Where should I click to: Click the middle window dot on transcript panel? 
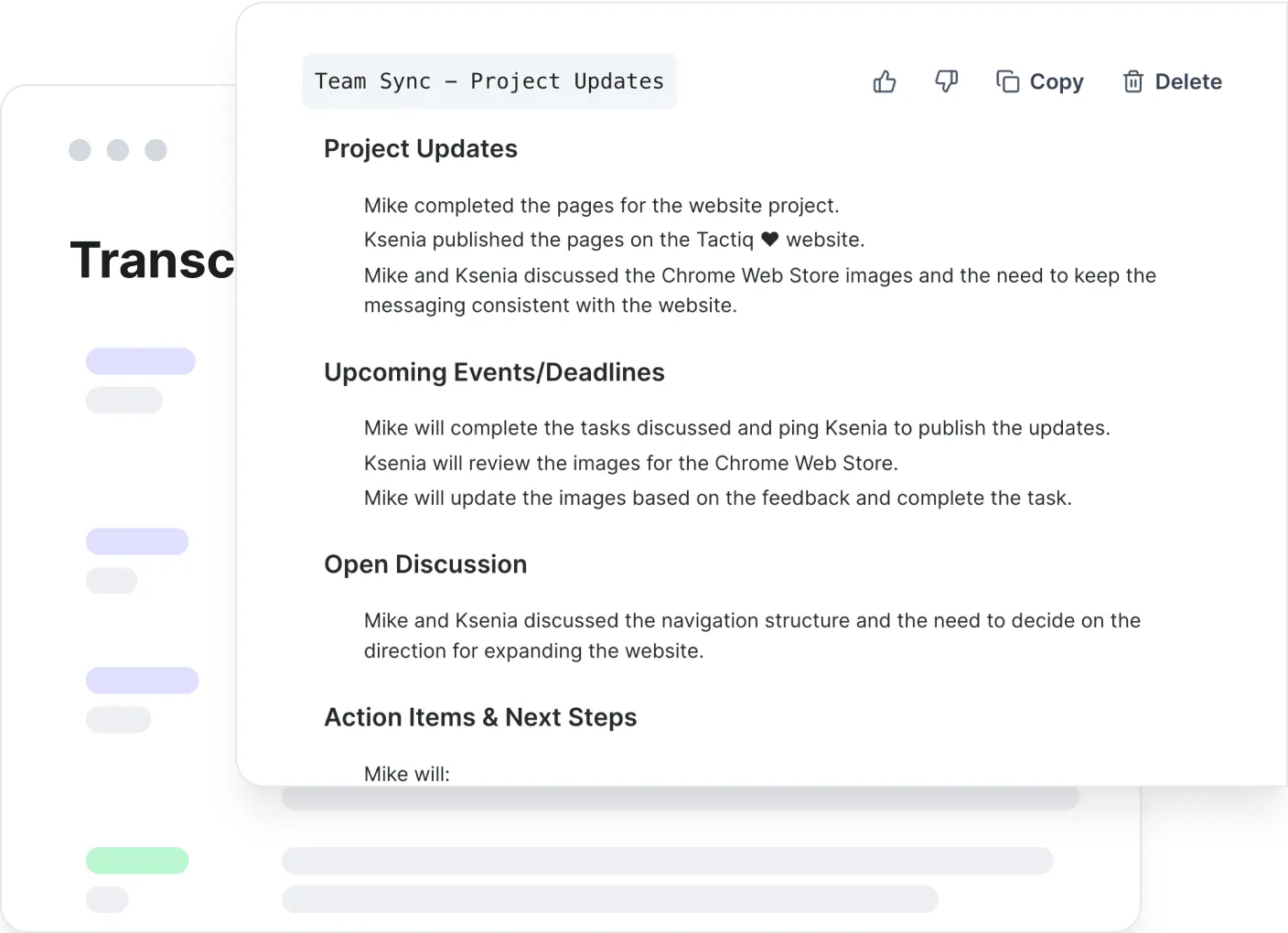(x=117, y=150)
